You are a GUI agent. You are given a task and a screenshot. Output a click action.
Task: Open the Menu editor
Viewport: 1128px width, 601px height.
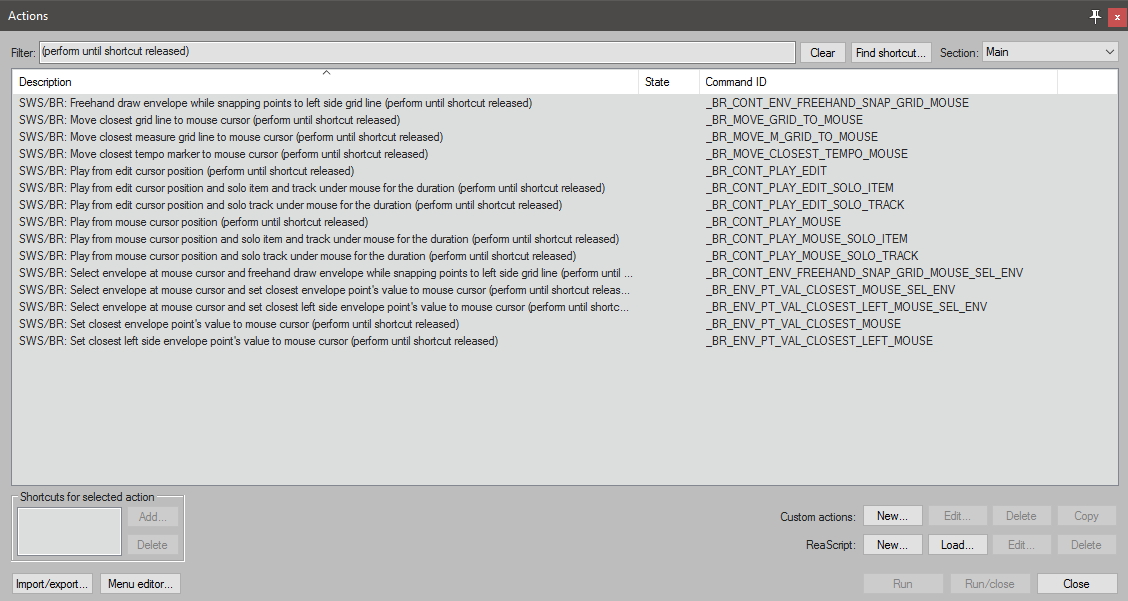[x=140, y=584]
